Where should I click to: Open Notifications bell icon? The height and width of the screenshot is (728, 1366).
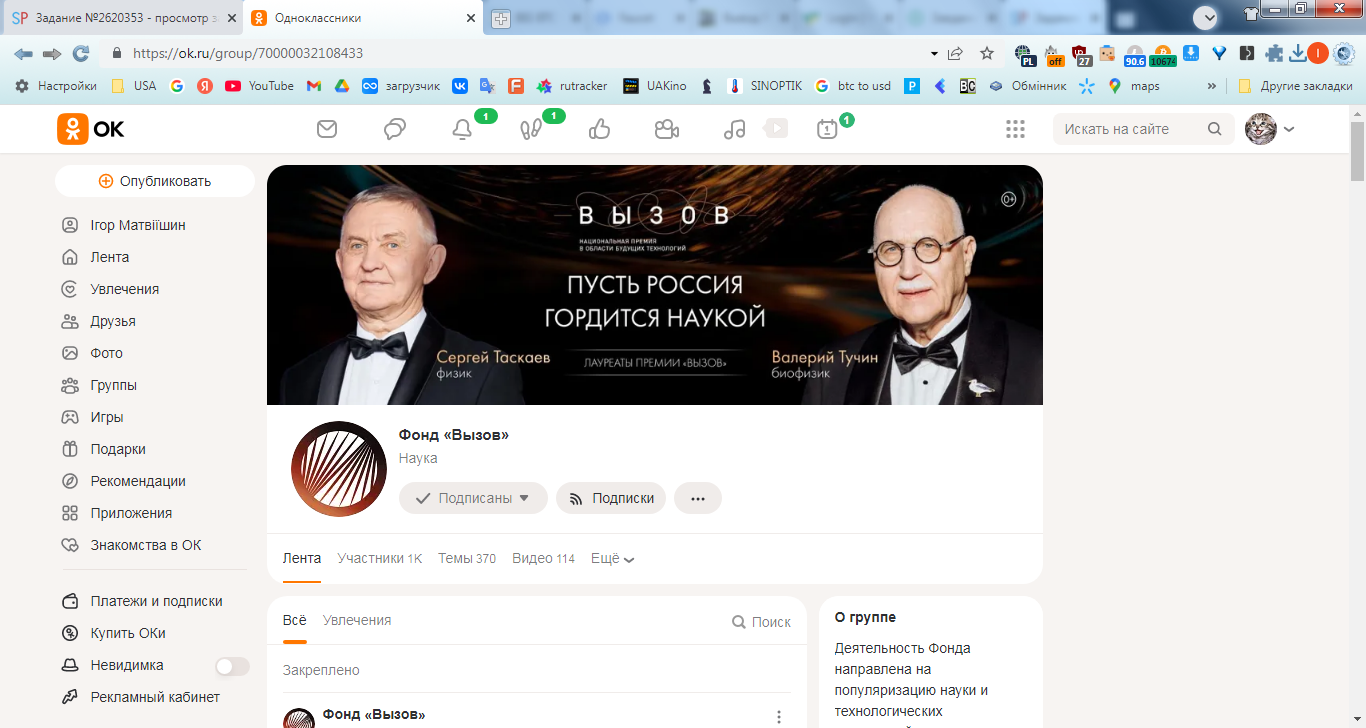(462, 129)
